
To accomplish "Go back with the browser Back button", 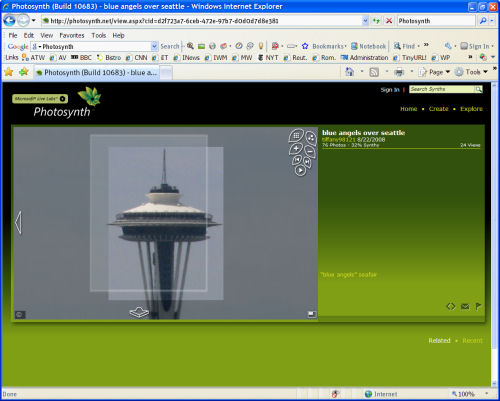I will click(x=9, y=21).
